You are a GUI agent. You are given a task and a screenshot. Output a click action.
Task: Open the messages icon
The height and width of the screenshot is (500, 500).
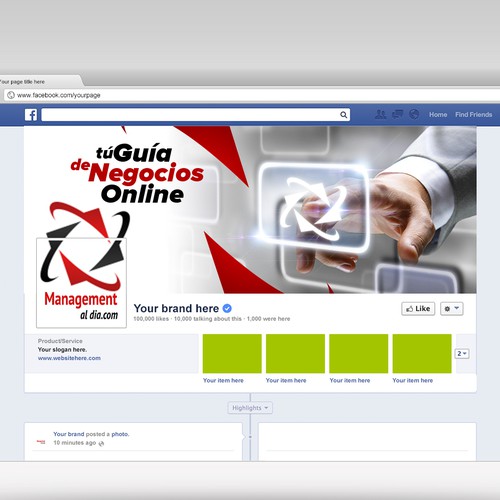[x=397, y=114]
